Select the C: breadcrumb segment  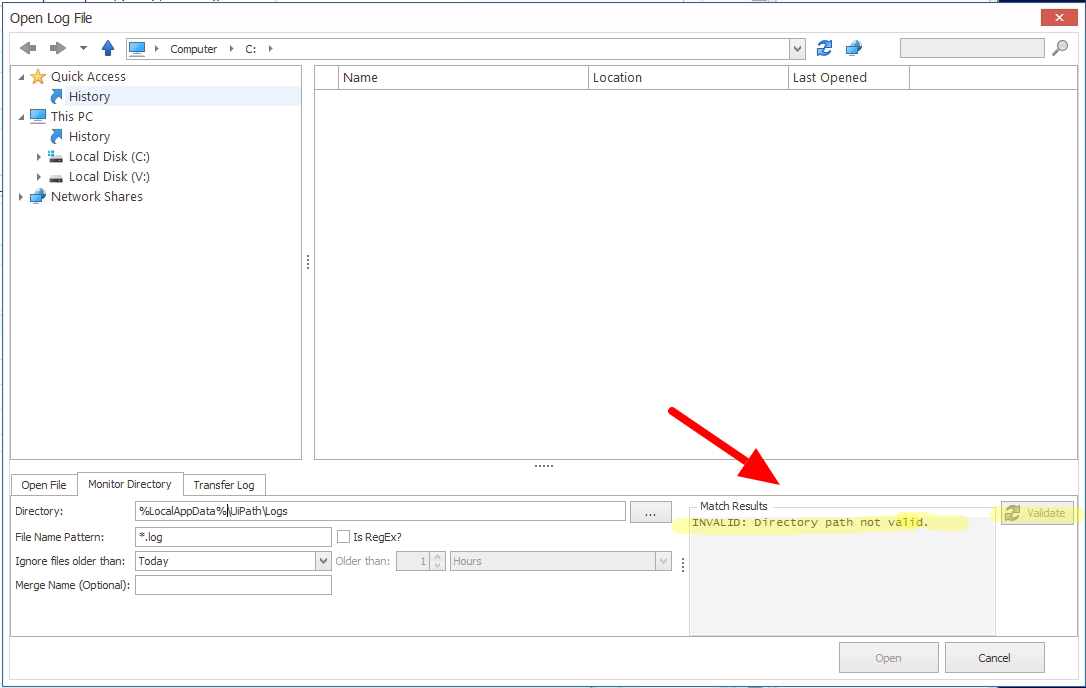[x=251, y=48]
